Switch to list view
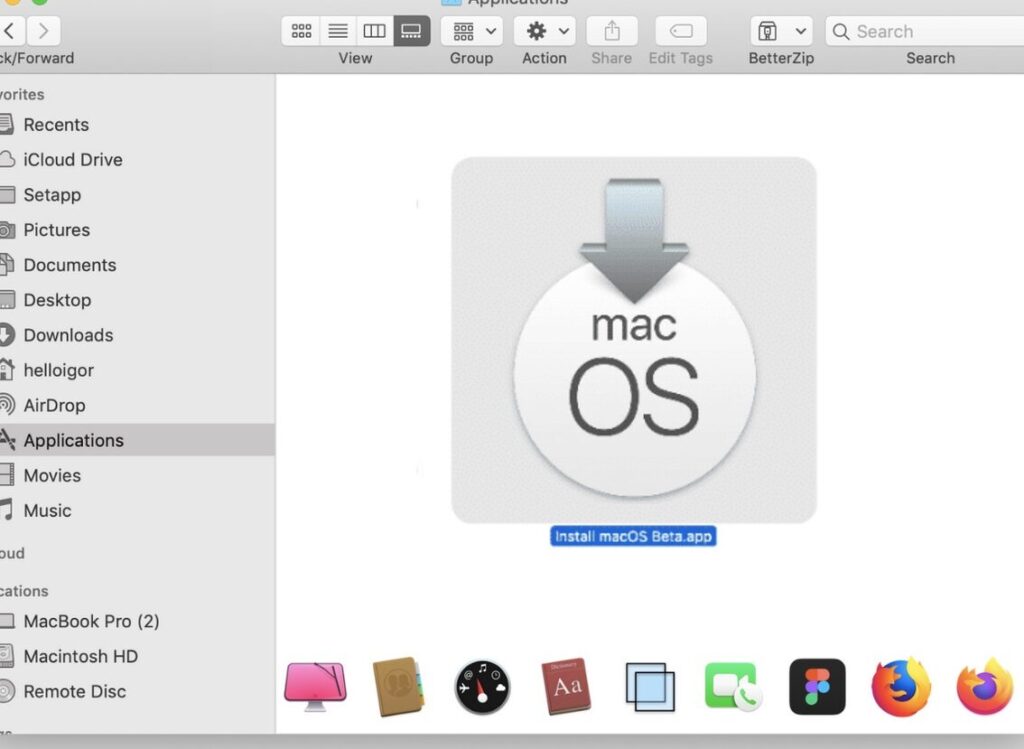 pos(338,31)
